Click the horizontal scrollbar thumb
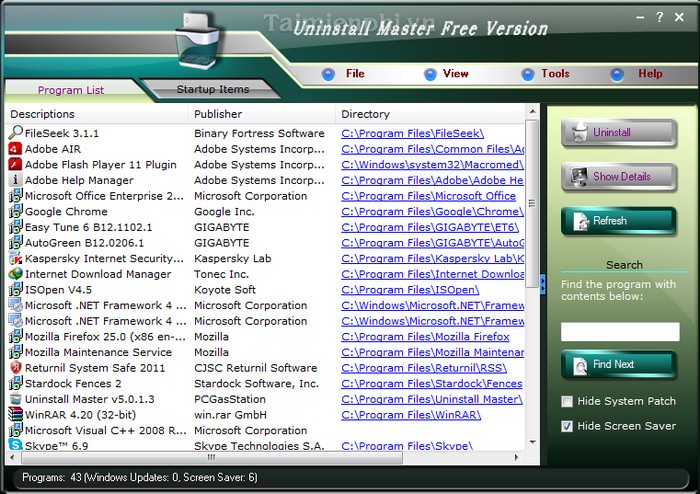 pos(212,457)
